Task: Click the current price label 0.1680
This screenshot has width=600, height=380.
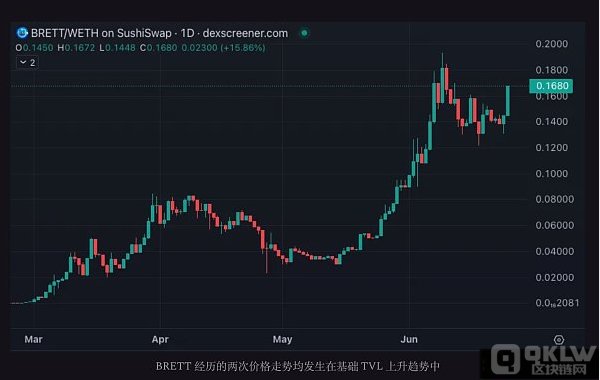Action: 551,86
